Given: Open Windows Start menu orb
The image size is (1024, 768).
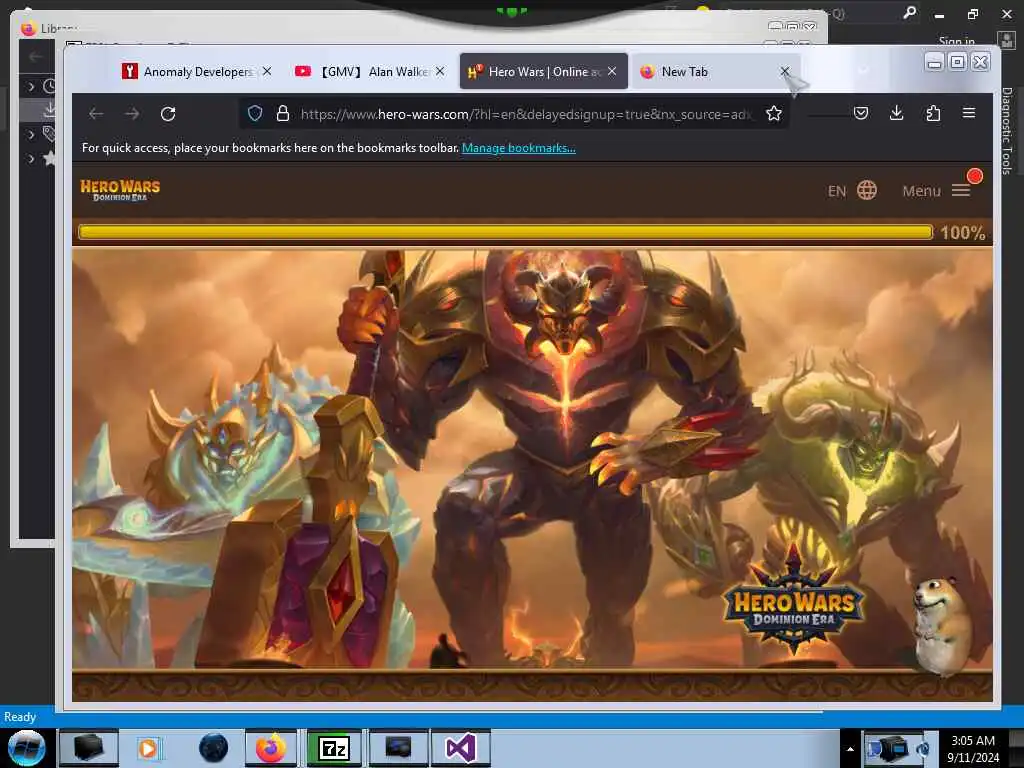Looking at the screenshot, I should pyautogui.click(x=27, y=748).
